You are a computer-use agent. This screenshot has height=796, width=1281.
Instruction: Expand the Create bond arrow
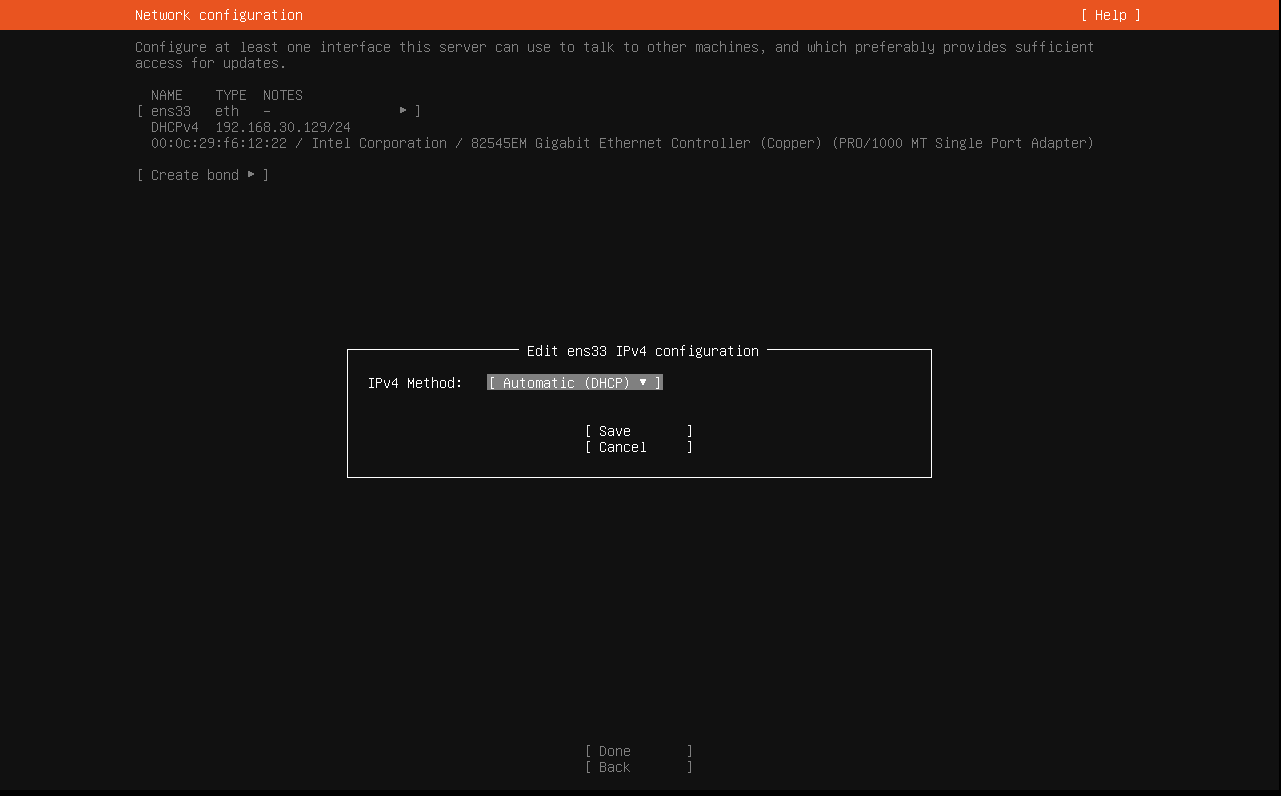(x=252, y=174)
